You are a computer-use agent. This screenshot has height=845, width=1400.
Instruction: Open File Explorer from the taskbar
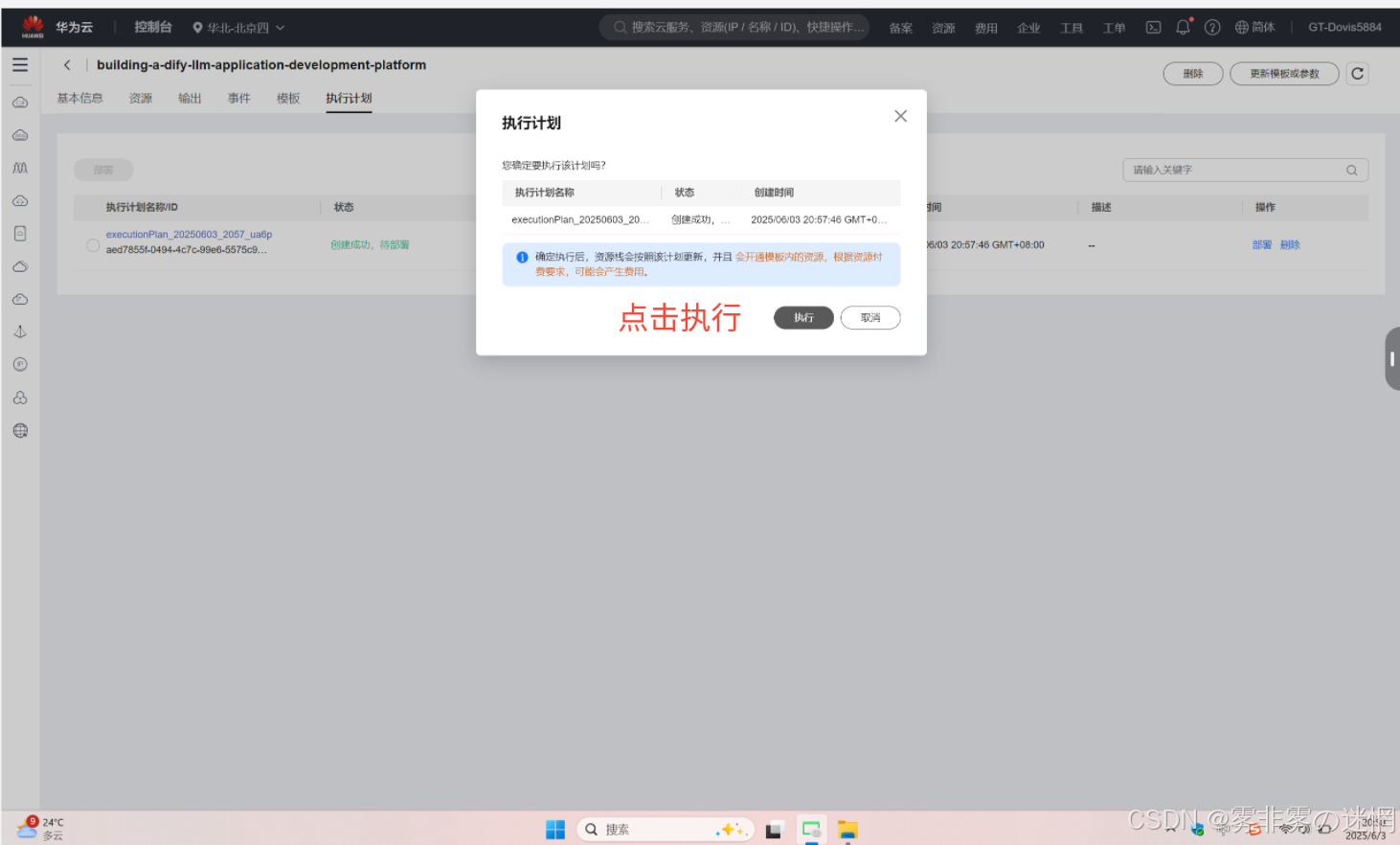coord(847,830)
